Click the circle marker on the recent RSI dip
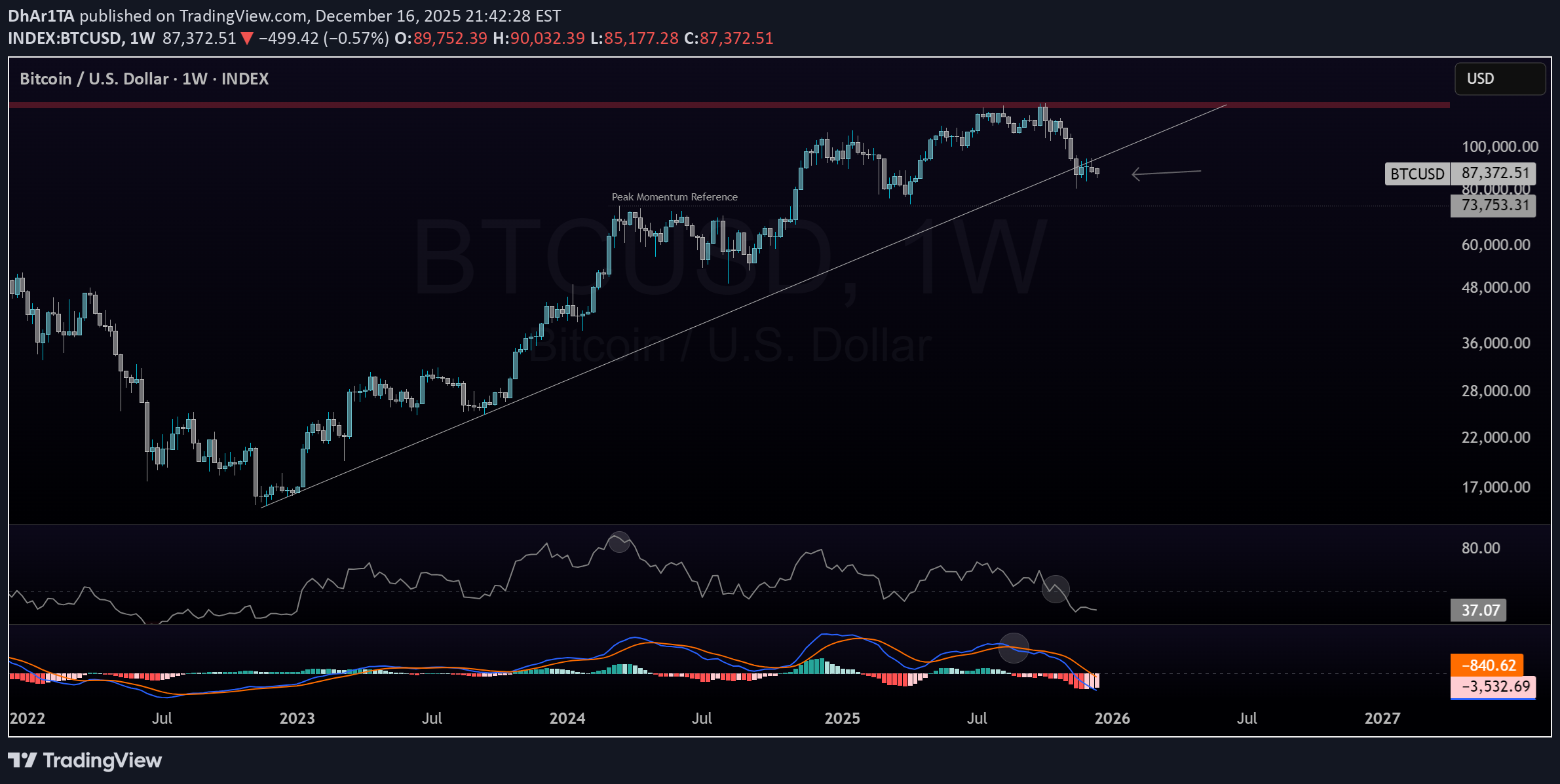The height and width of the screenshot is (784, 1560). (1056, 588)
